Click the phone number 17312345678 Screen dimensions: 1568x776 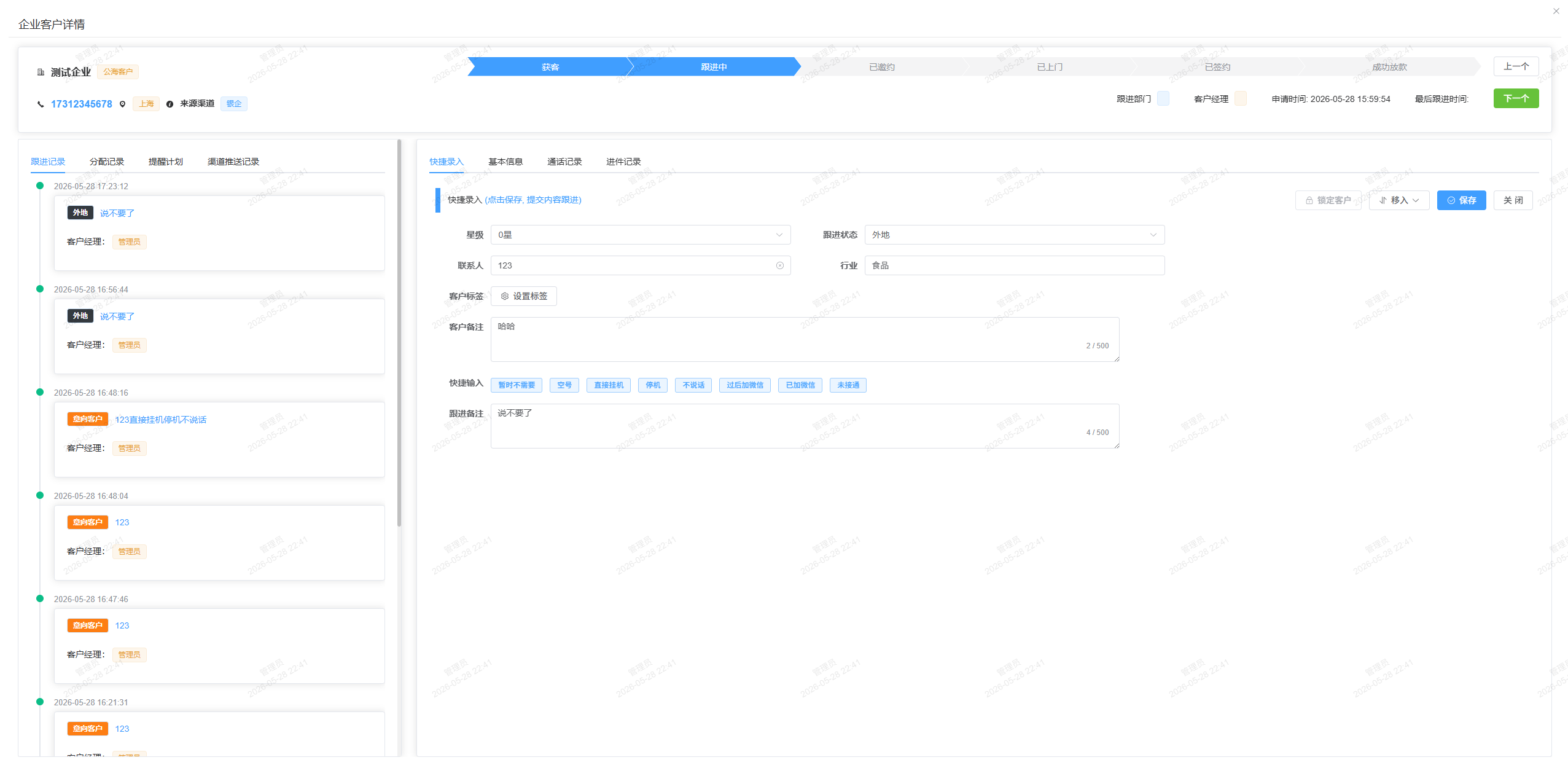point(81,104)
